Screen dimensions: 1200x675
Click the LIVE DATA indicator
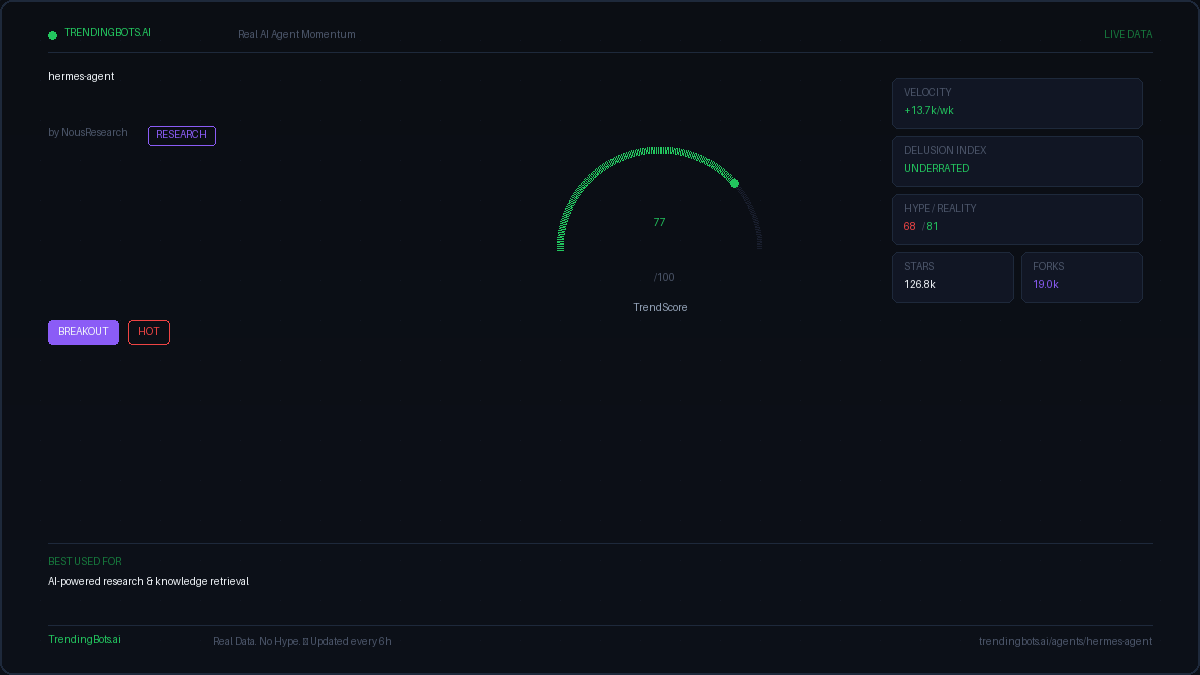(x=1128, y=35)
